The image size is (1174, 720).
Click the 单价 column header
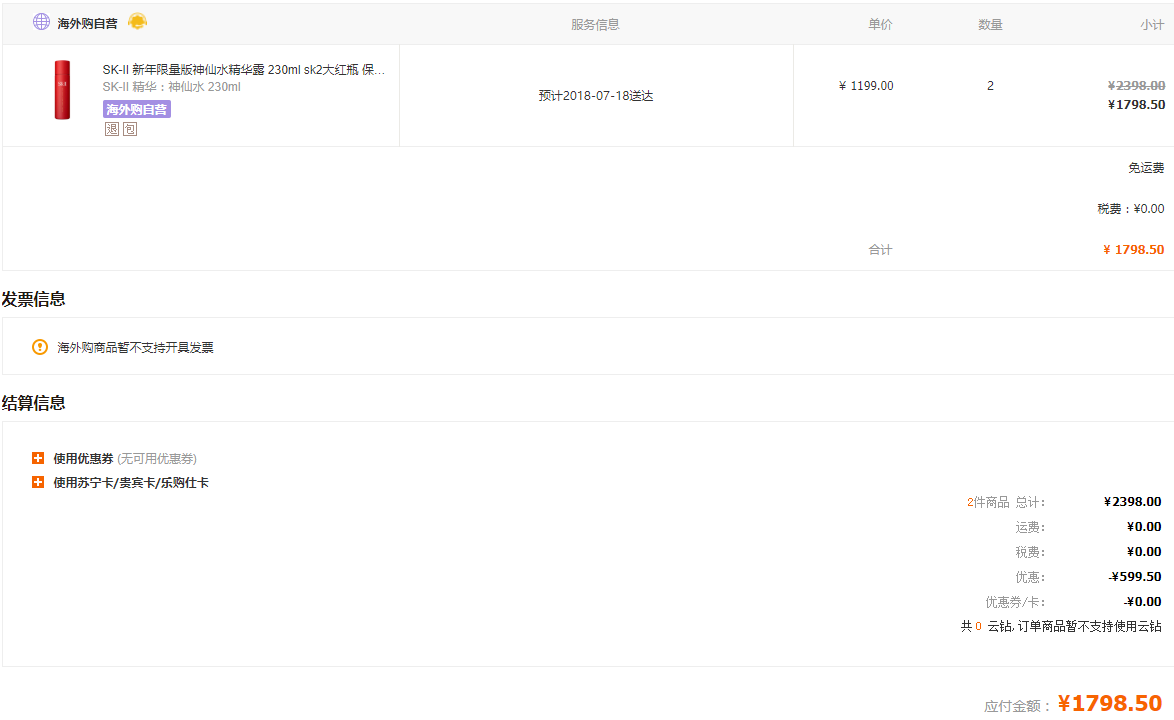tap(880, 25)
